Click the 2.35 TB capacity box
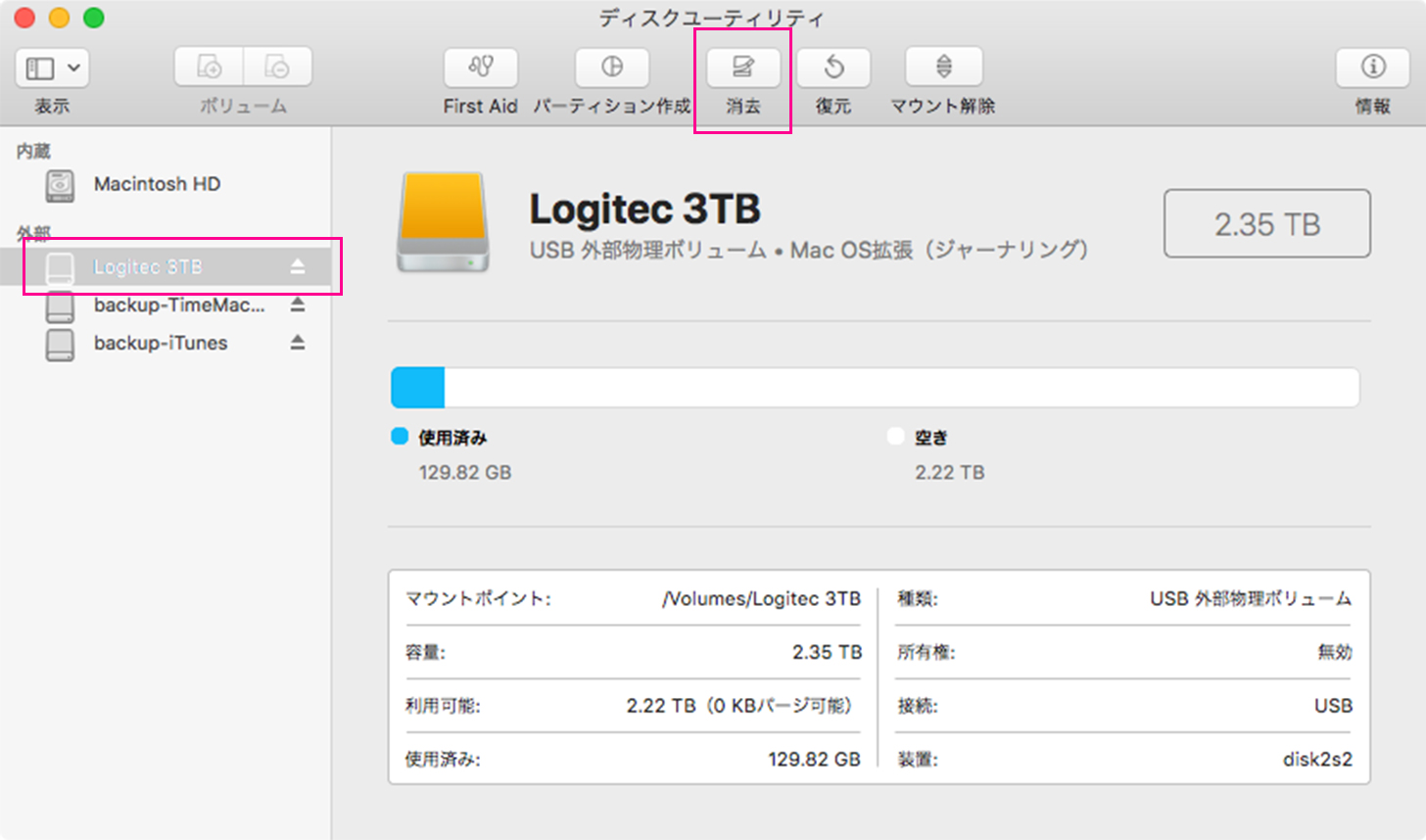 click(1267, 224)
